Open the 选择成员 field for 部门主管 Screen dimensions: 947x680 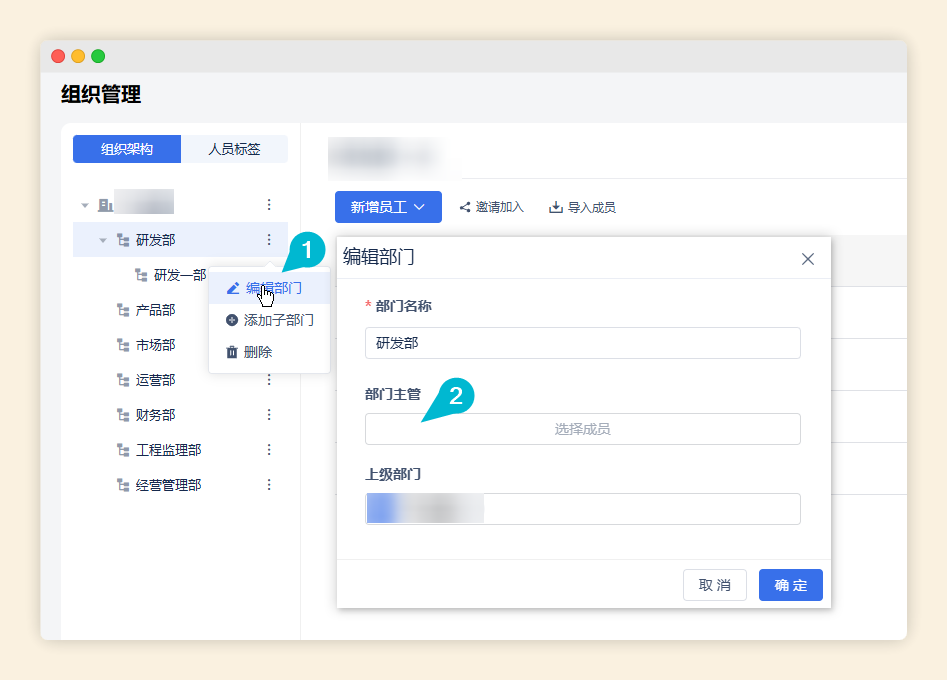tap(582, 429)
